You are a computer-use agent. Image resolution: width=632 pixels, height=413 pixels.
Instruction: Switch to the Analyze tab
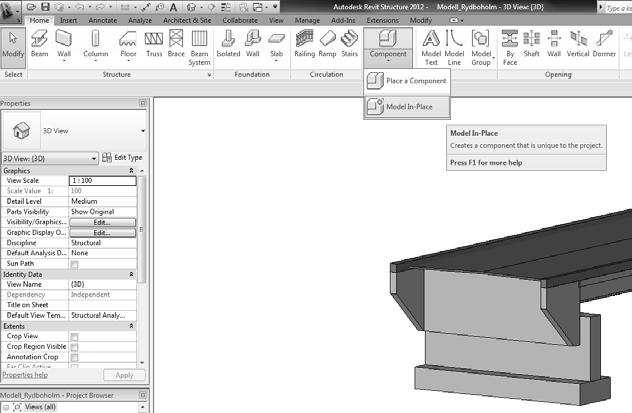point(140,20)
